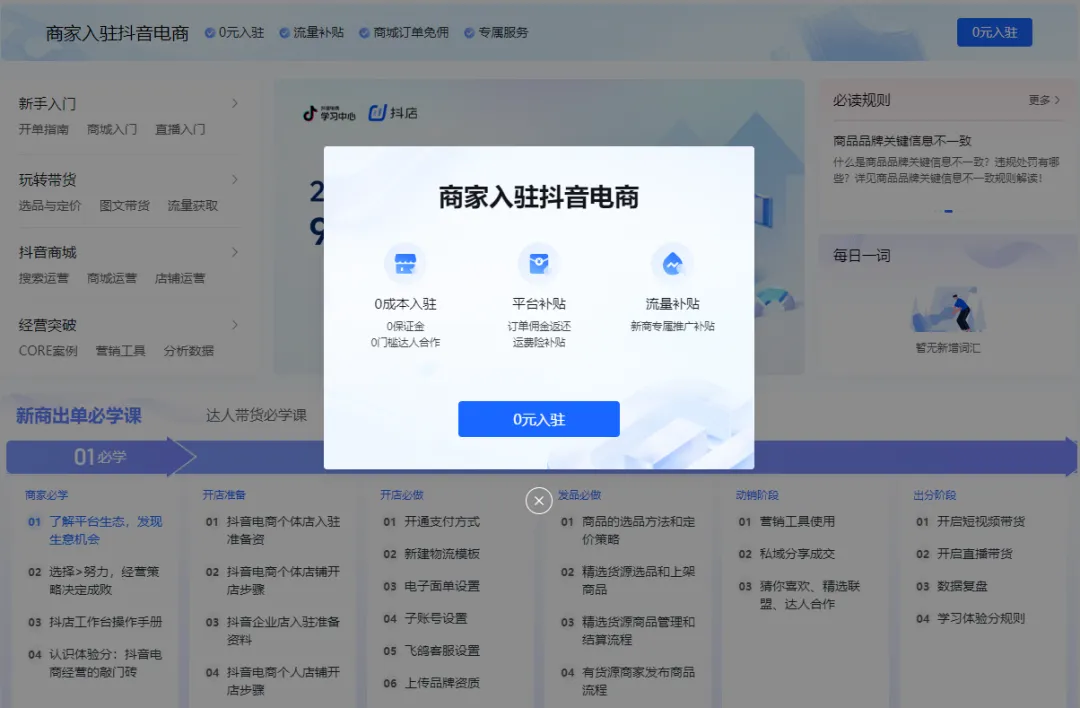This screenshot has width=1080, height=708.
Task: Click the 开店准备 column heading
Action: (x=224, y=495)
